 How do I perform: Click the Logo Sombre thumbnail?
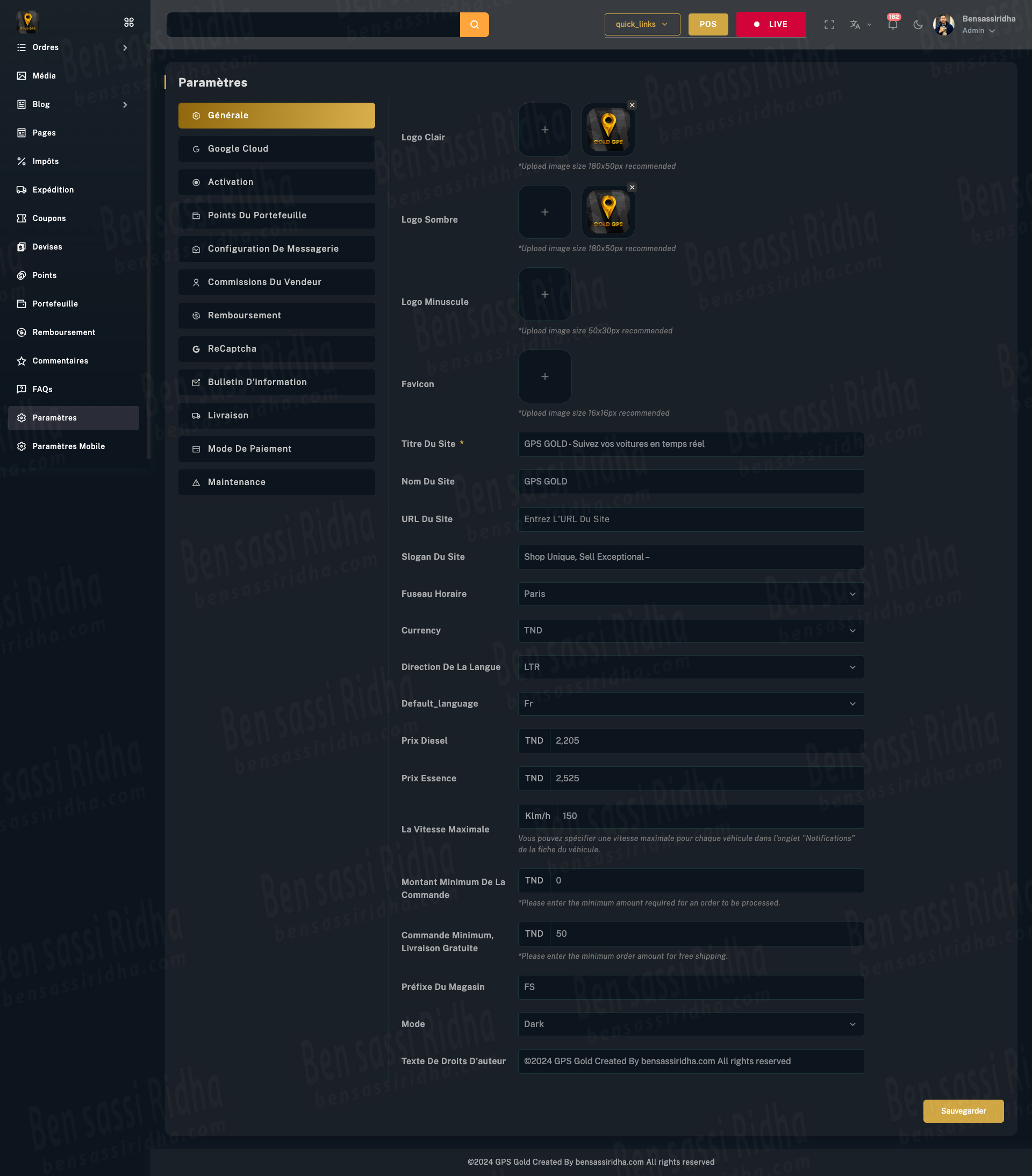coord(608,212)
